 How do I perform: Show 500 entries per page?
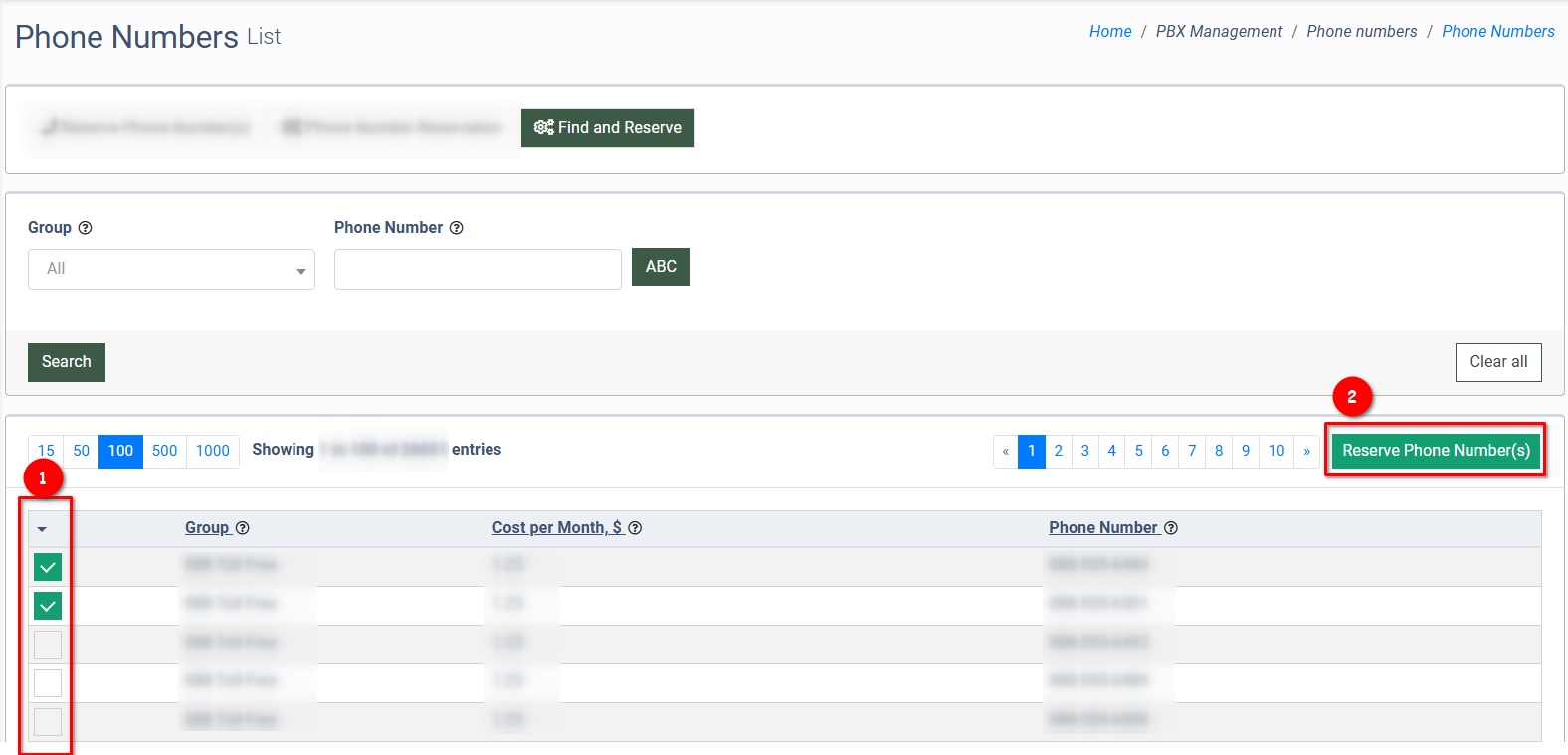pos(165,451)
